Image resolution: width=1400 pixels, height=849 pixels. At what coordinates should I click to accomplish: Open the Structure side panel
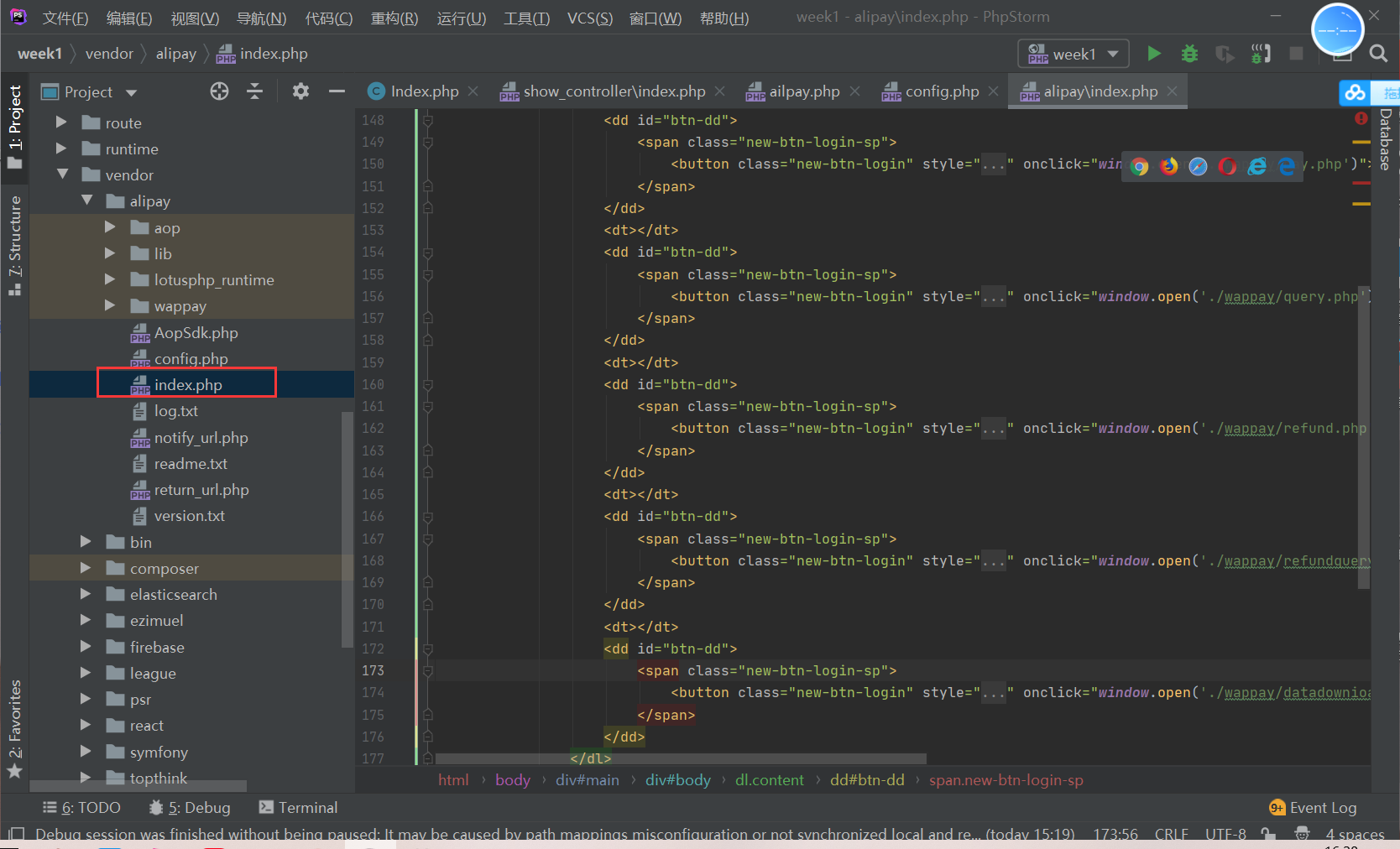[15, 245]
